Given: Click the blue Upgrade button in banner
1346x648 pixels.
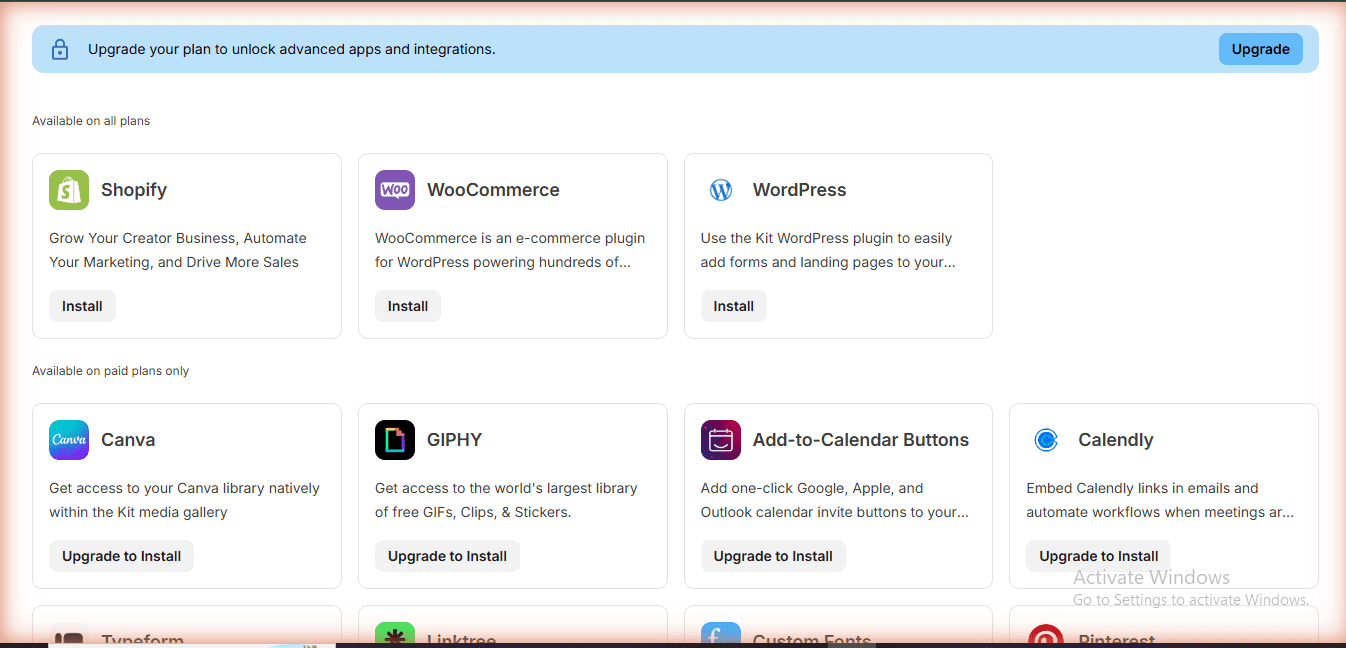Looking at the screenshot, I should (x=1260, y=49).
